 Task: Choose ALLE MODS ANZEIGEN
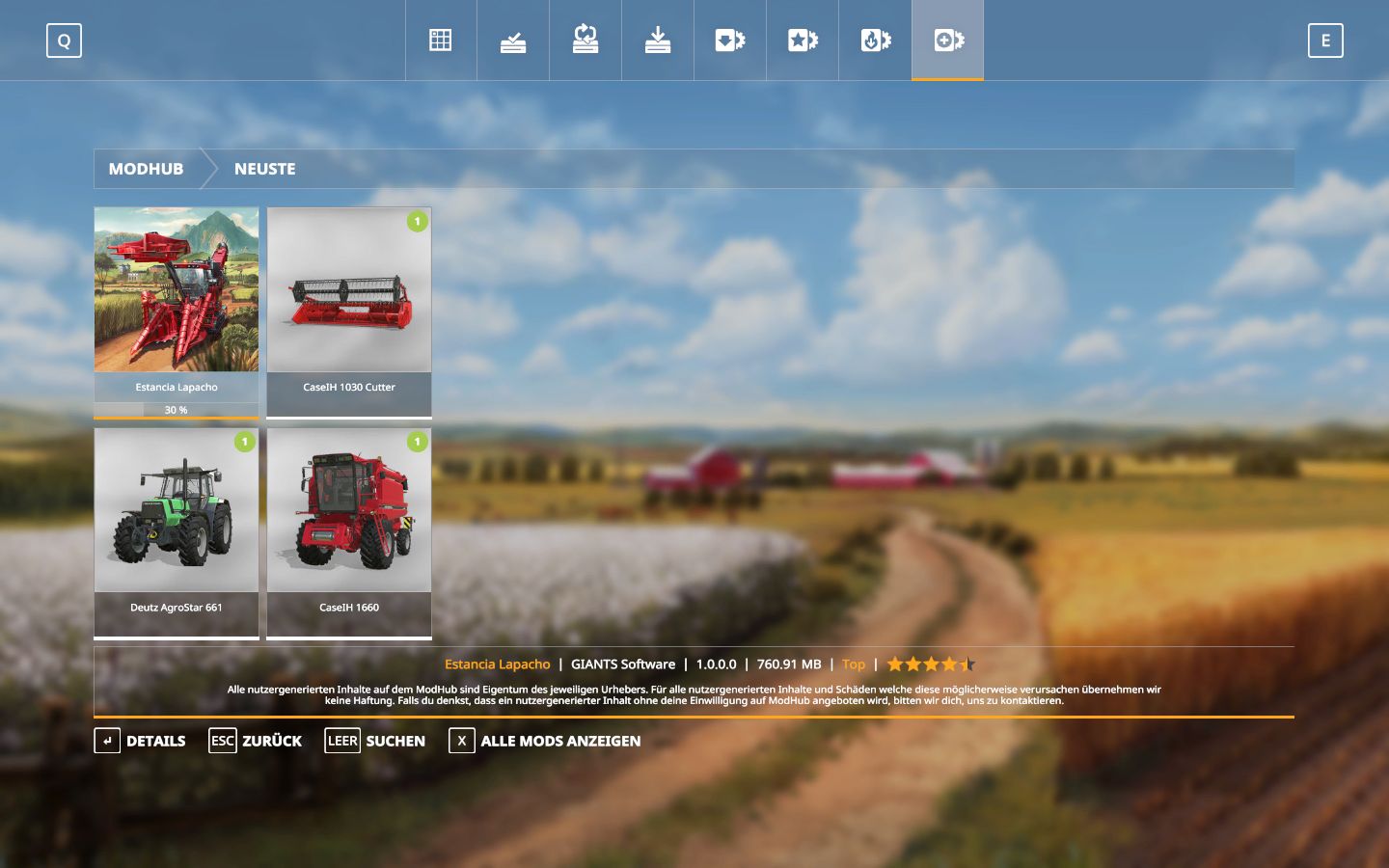[x=560, y=741]
